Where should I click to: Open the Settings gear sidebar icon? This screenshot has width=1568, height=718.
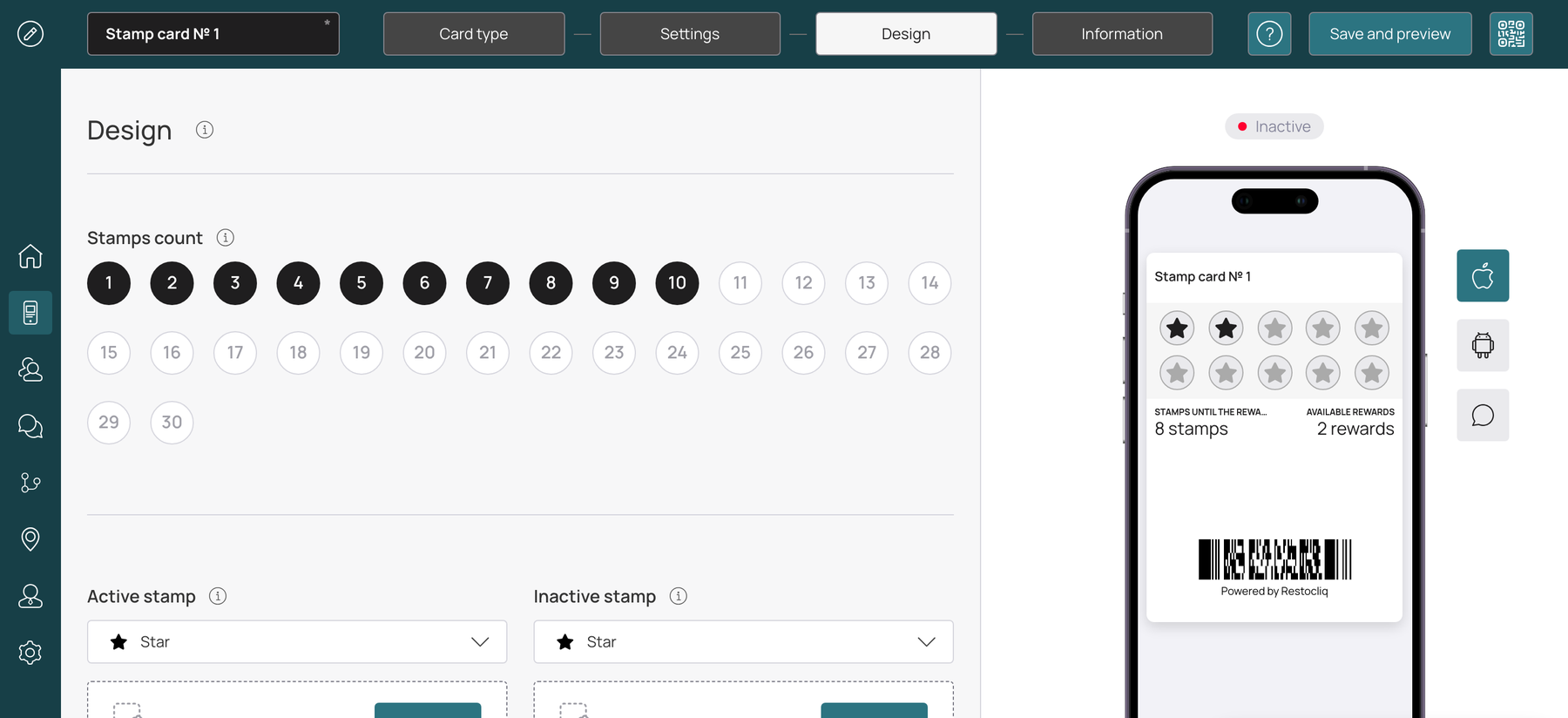click(x=30, y=653)
